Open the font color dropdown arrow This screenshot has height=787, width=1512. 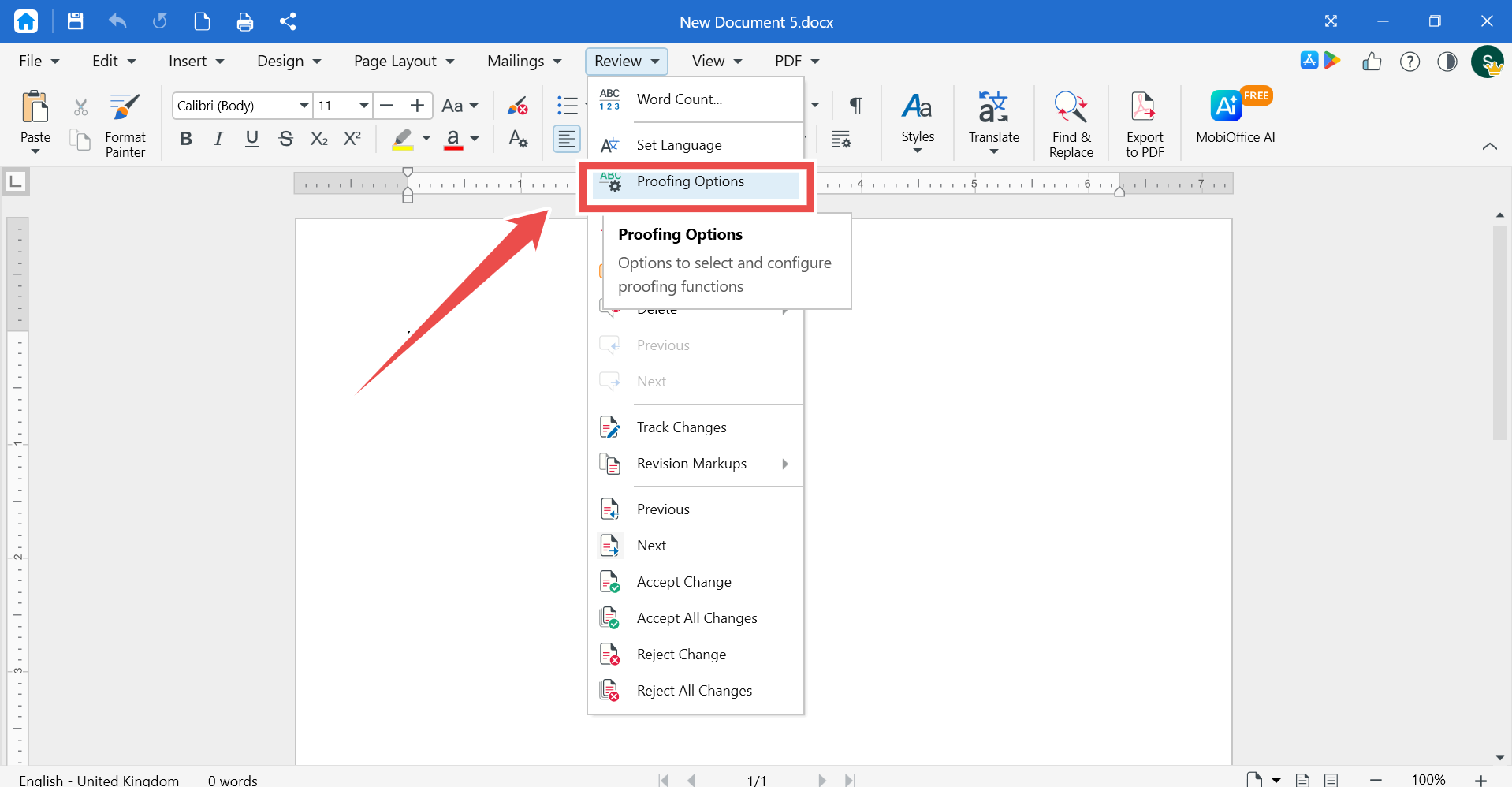tap(475, 139)
